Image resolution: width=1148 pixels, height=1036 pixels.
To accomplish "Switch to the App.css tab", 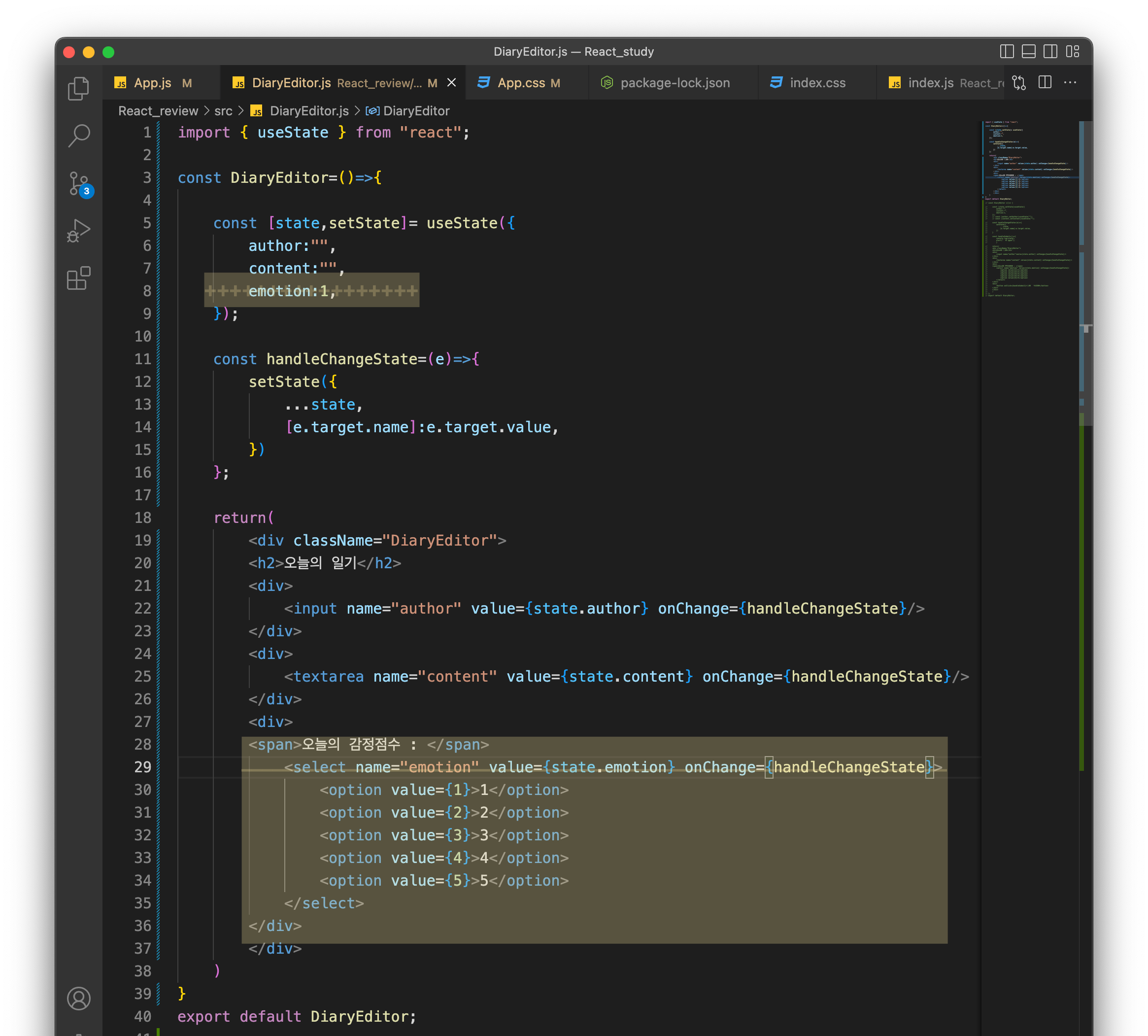I will click(521, 83).
